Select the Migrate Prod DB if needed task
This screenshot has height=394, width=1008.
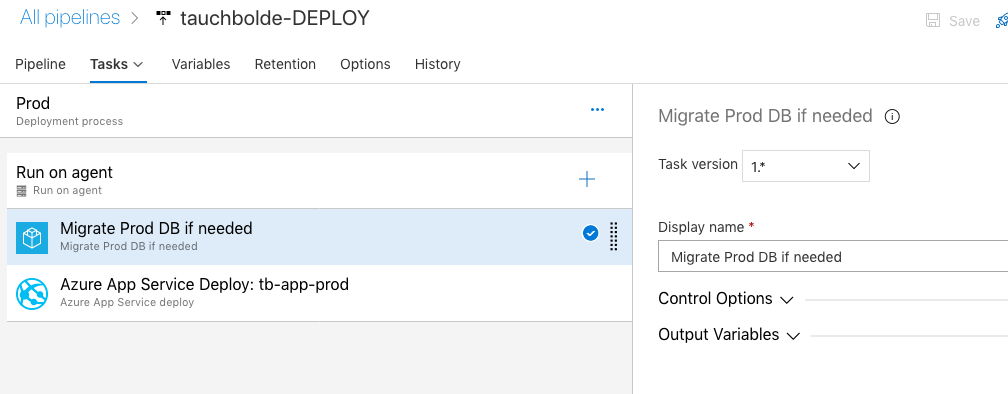[320, 237]
